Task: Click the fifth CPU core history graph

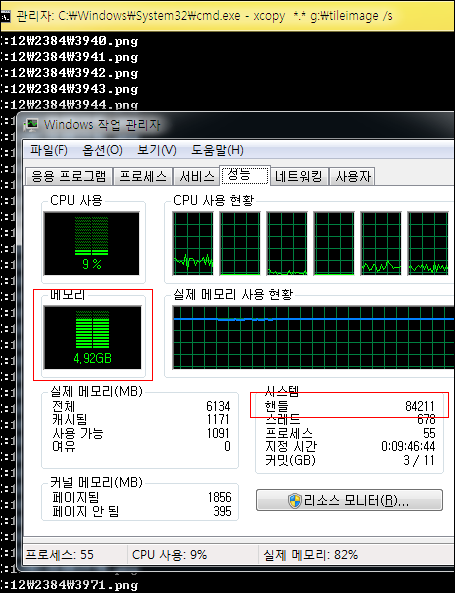Action: [381, 244]
